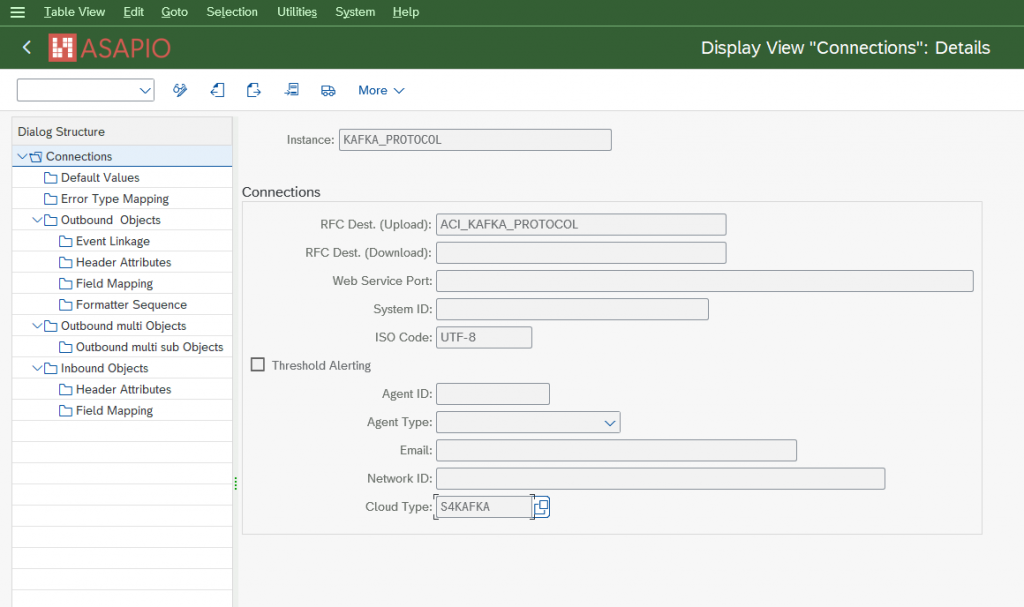The image size is (1024, 607).
Task: Click the Web Service Port field
Action: coord(704,281)
